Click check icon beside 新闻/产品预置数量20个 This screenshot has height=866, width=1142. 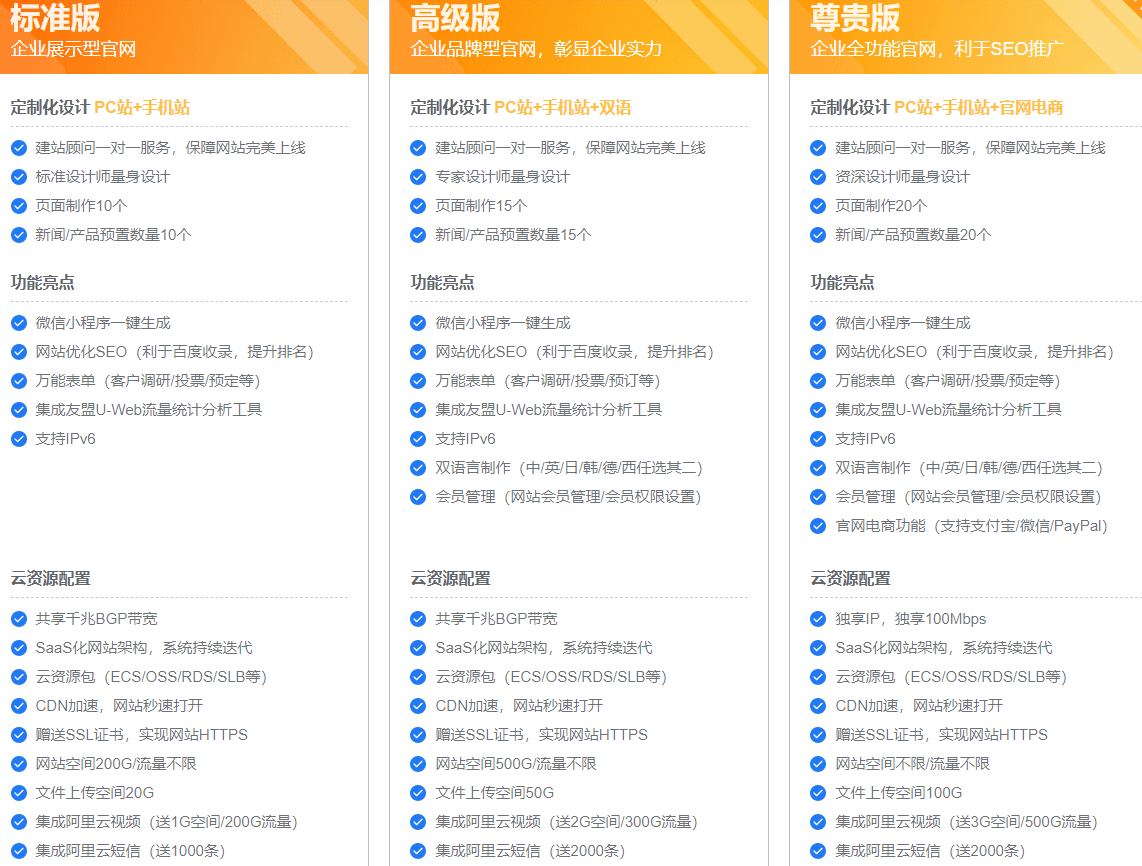(x=818, y=235)
